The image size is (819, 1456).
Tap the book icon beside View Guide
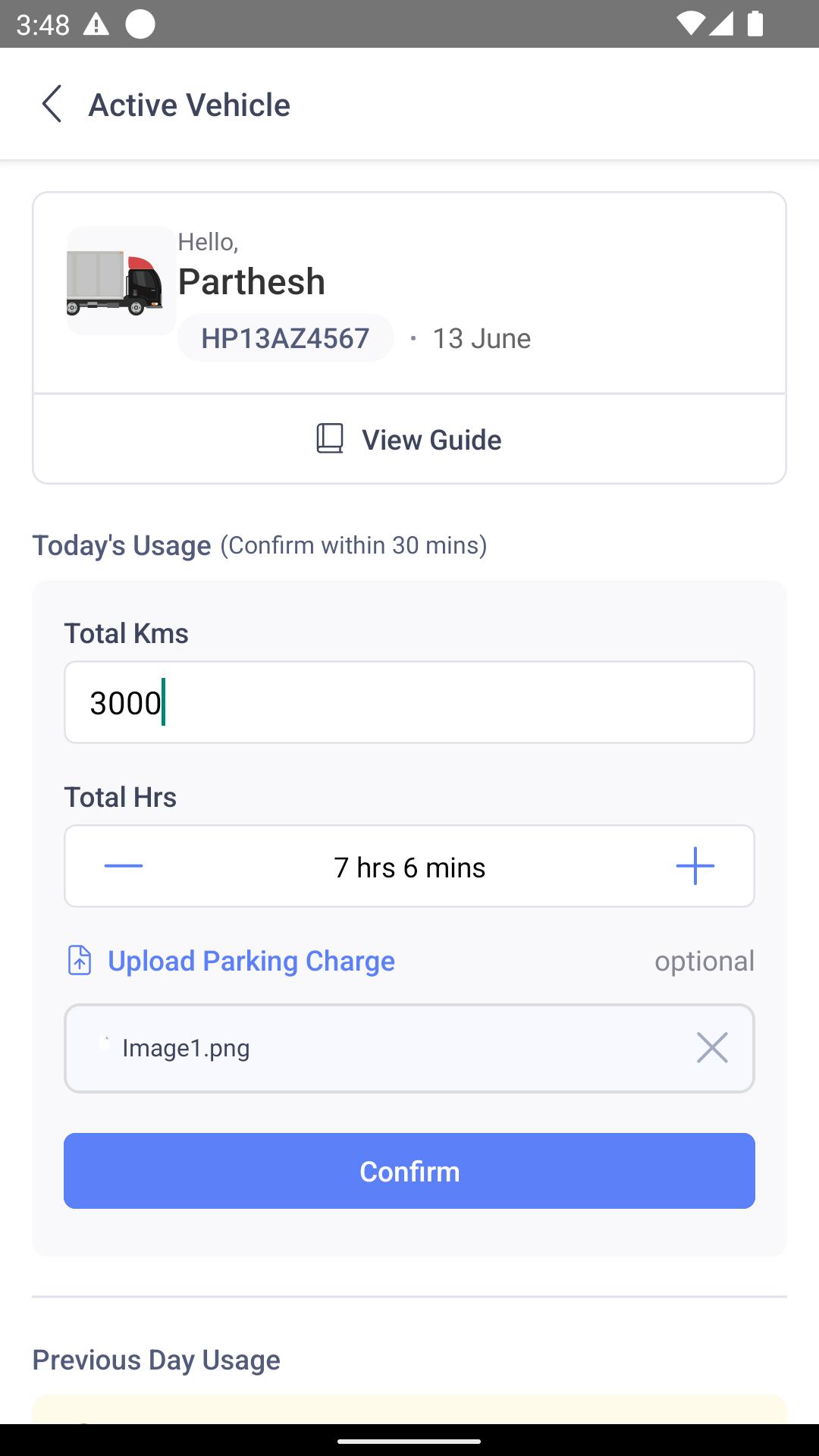(x=330, y=439)
